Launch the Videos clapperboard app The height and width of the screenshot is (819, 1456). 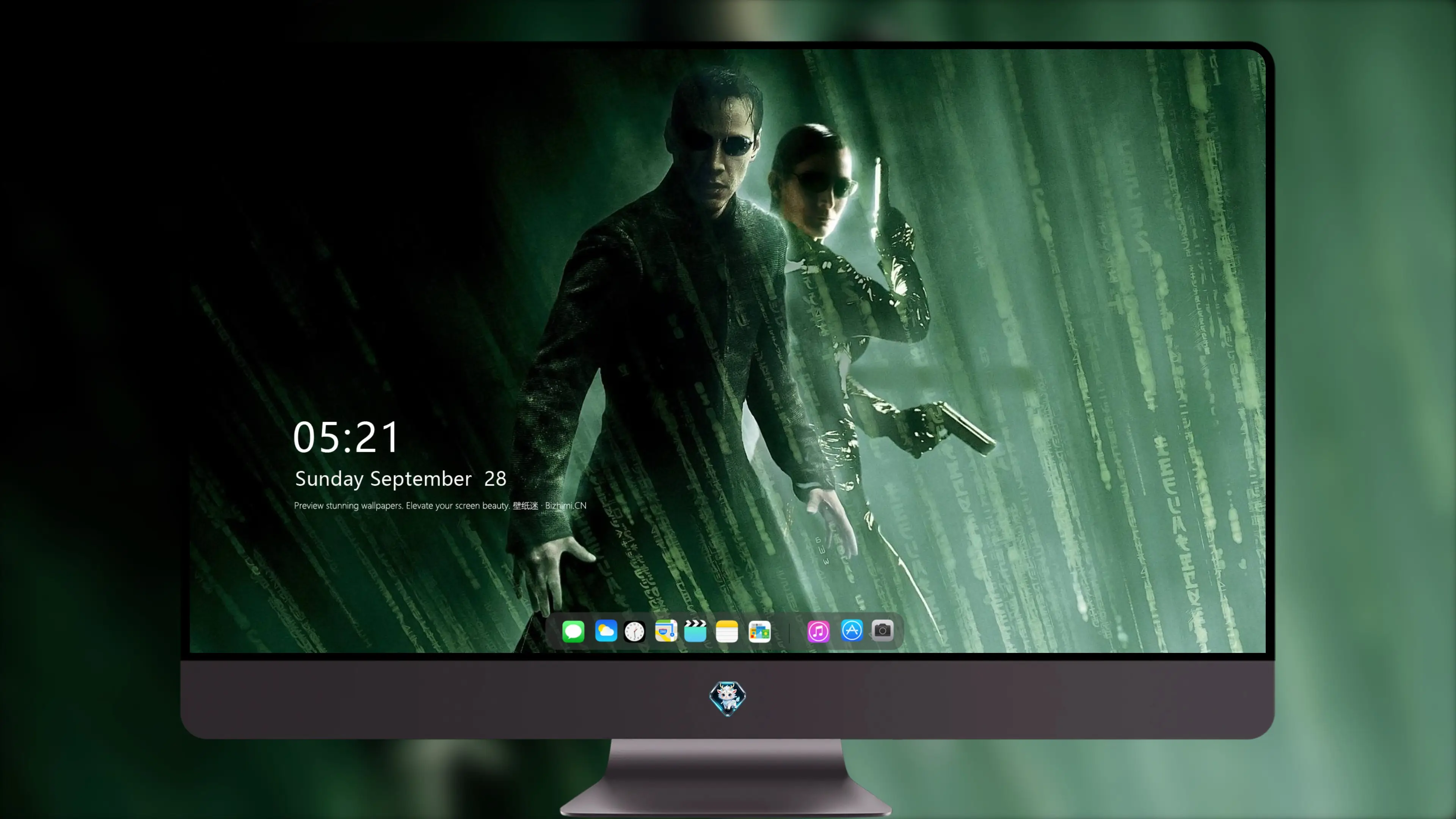pyautogui.click(x=695, y=631)
